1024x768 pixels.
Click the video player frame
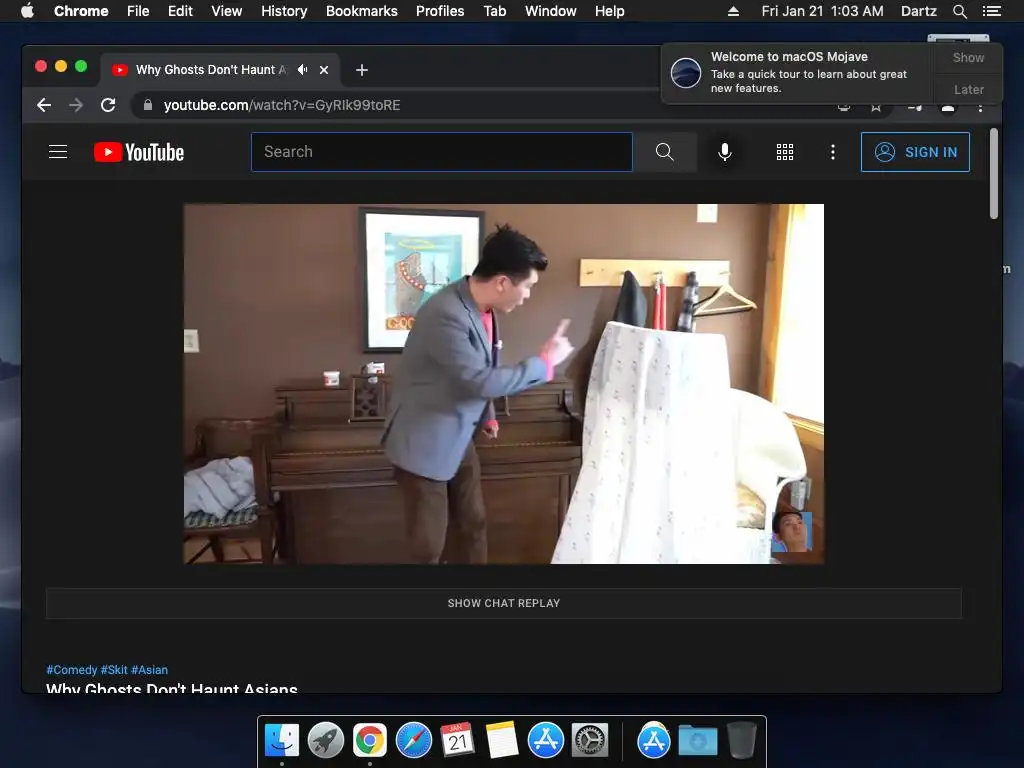(x=504, y=384)
